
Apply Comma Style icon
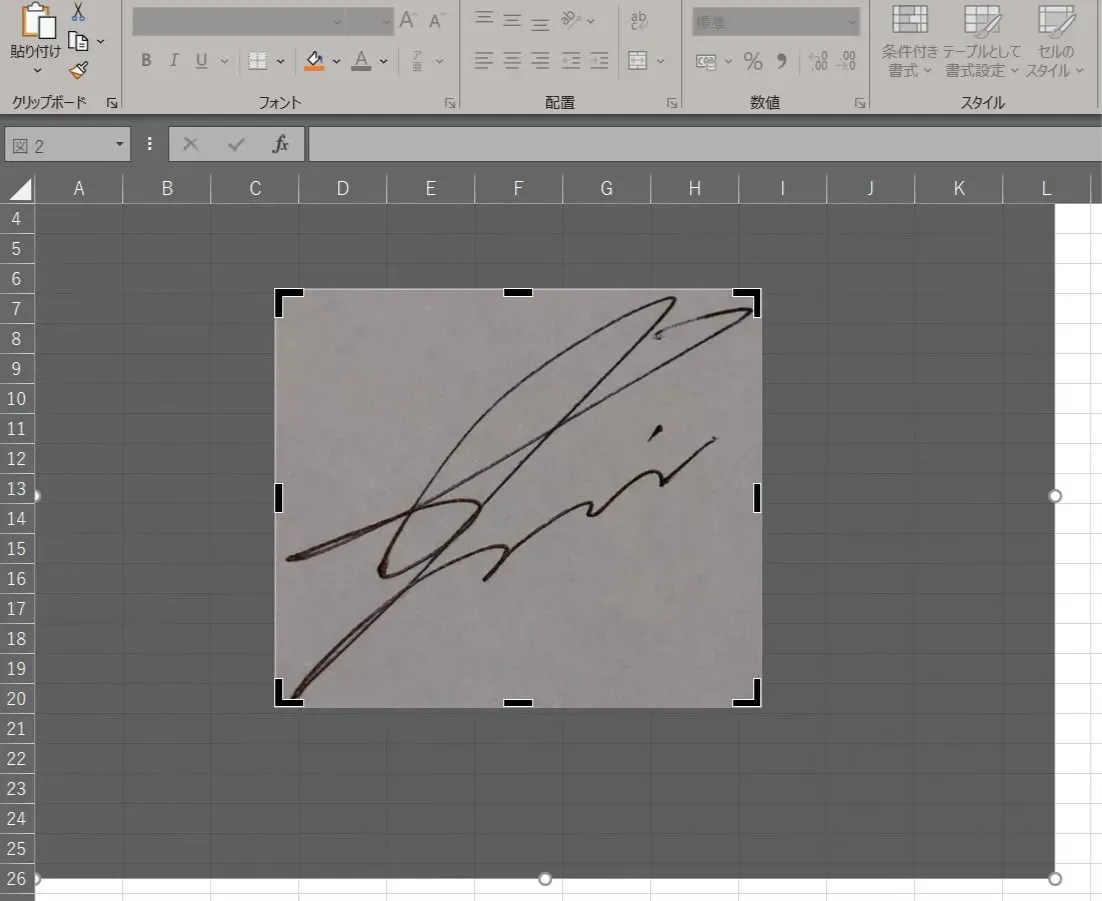(x=782, y=61)
